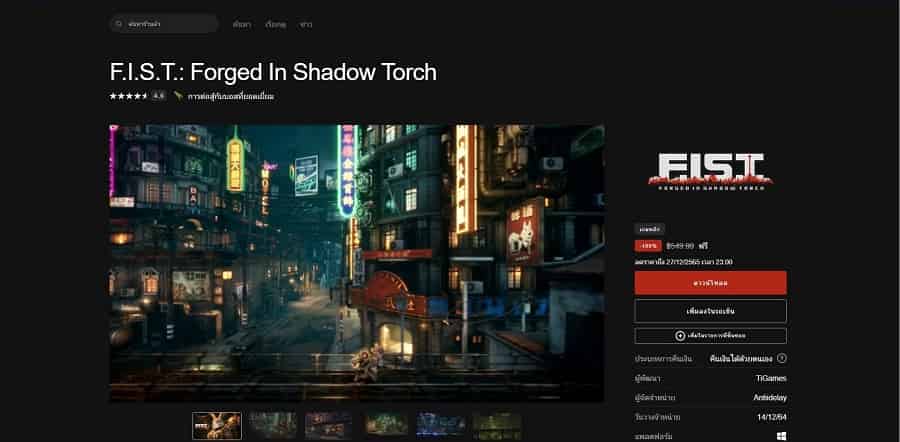Click the self-refundable refund type label
Screen dimensions: 900x442
click(x=741, y=358)
